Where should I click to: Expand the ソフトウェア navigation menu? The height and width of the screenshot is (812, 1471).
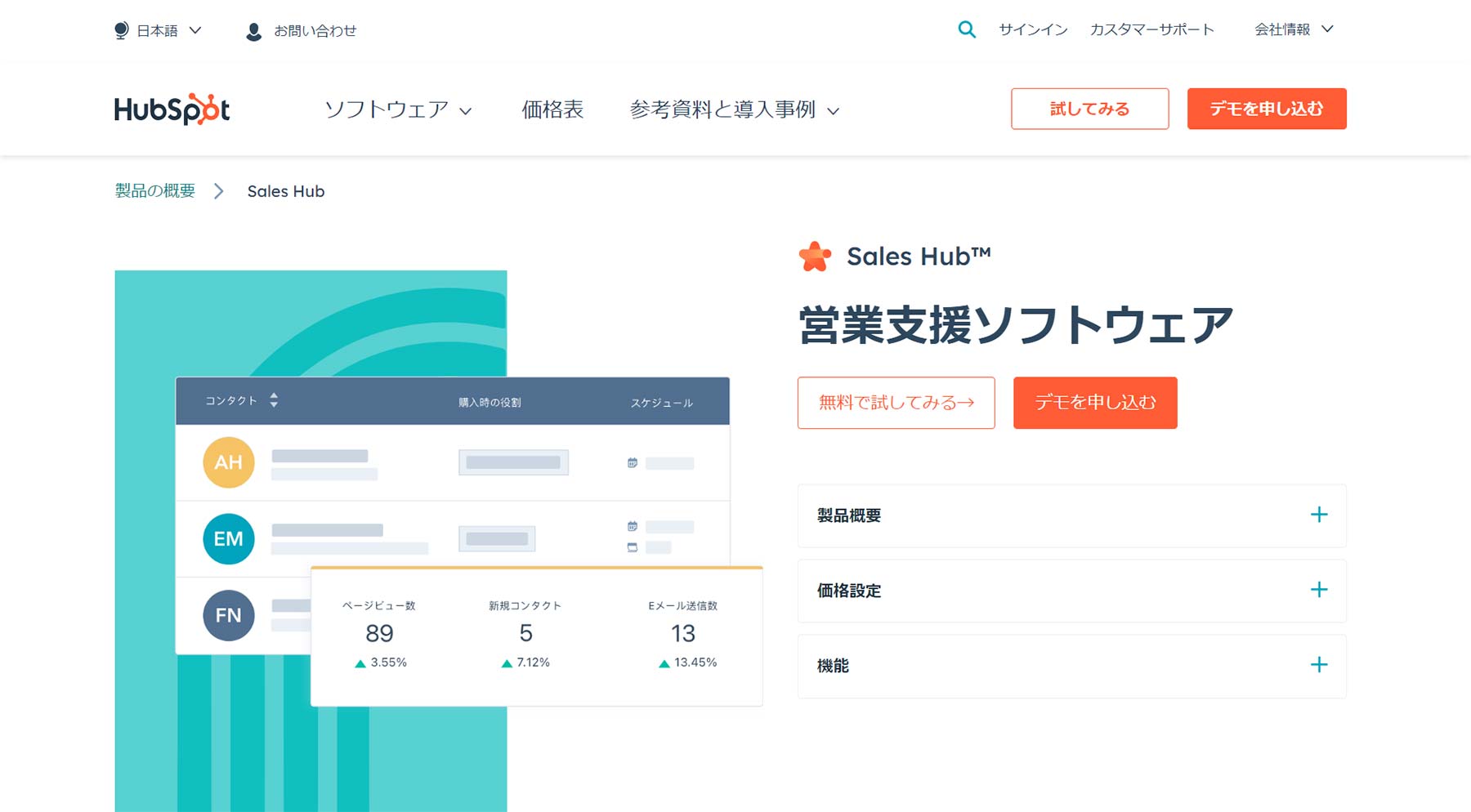point(398,109)
